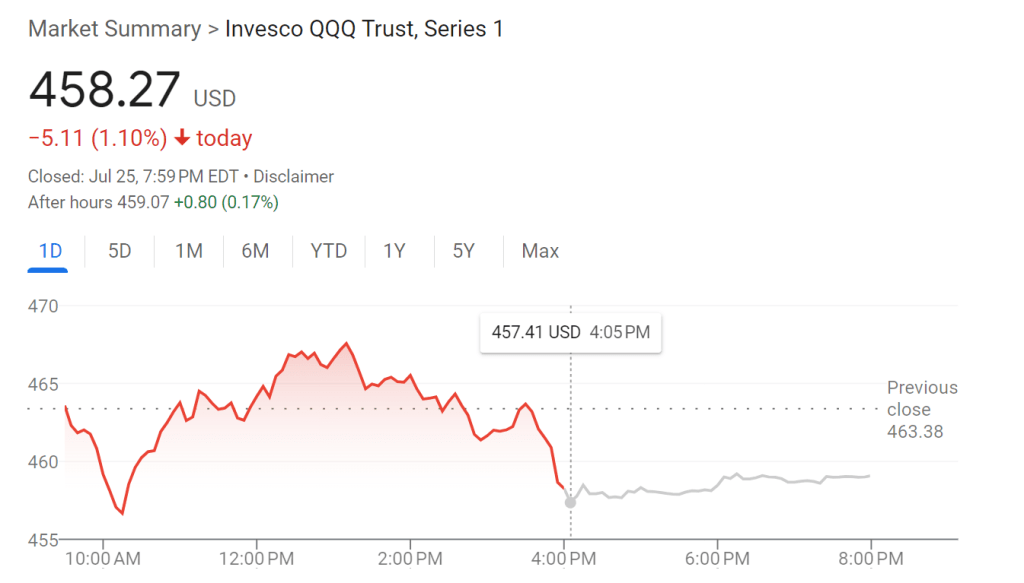Image resolution: width=1024 pixels, height=583 pixels.
Task: Click the Market Summary breadcrumb link
Action: tap(114, 28)
